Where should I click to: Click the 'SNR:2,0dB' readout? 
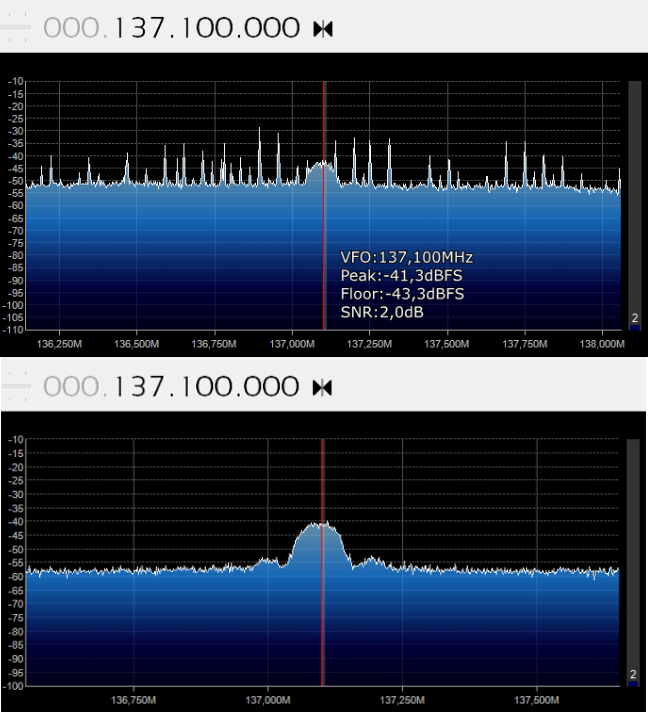click(382, 312)
